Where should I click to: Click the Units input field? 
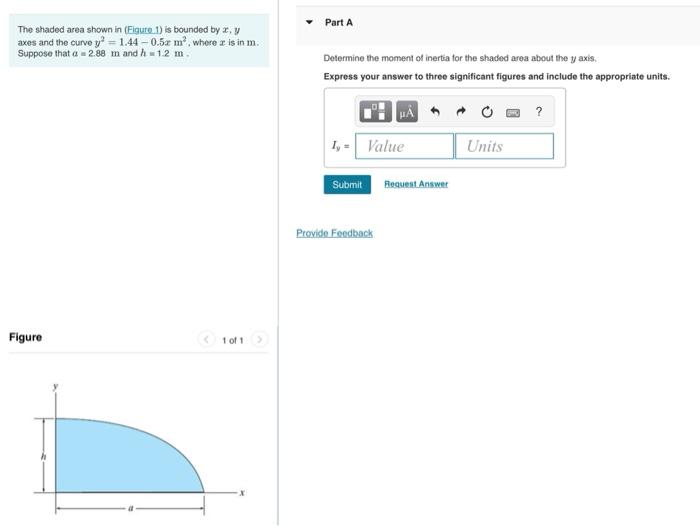(x=504, y=146)
